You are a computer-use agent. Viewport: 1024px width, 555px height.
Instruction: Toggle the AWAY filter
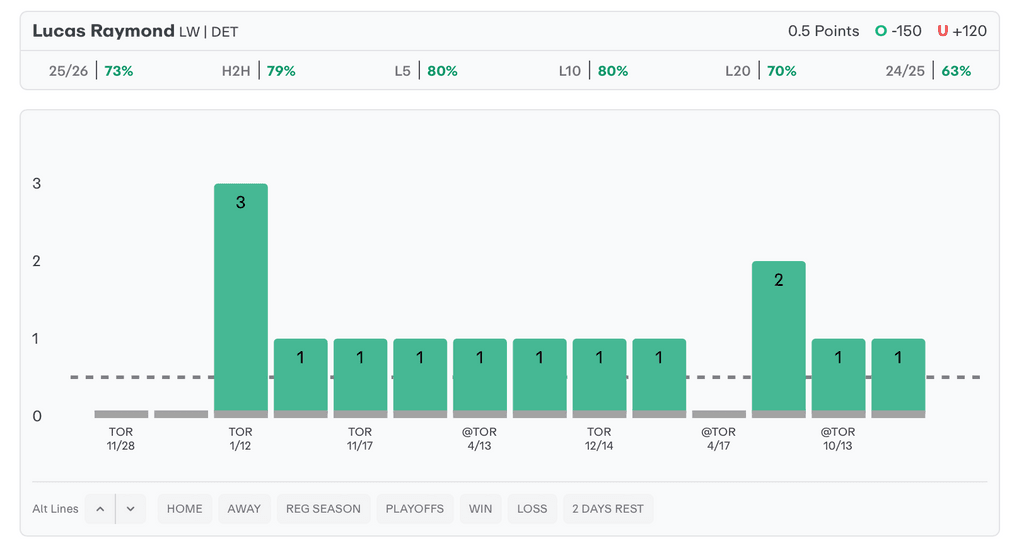coord(244,509)
